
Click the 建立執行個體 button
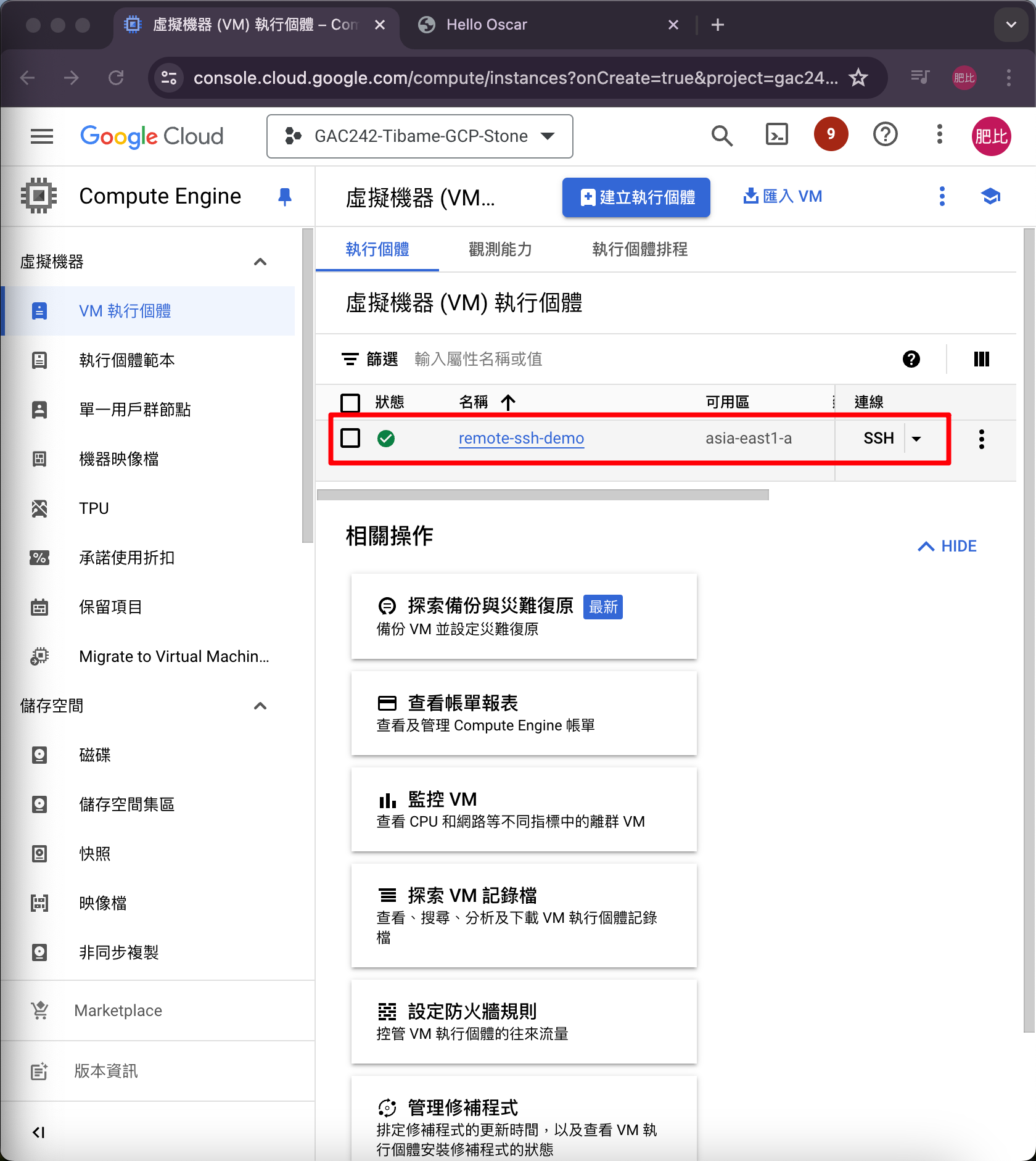click(x=636, y=197)
